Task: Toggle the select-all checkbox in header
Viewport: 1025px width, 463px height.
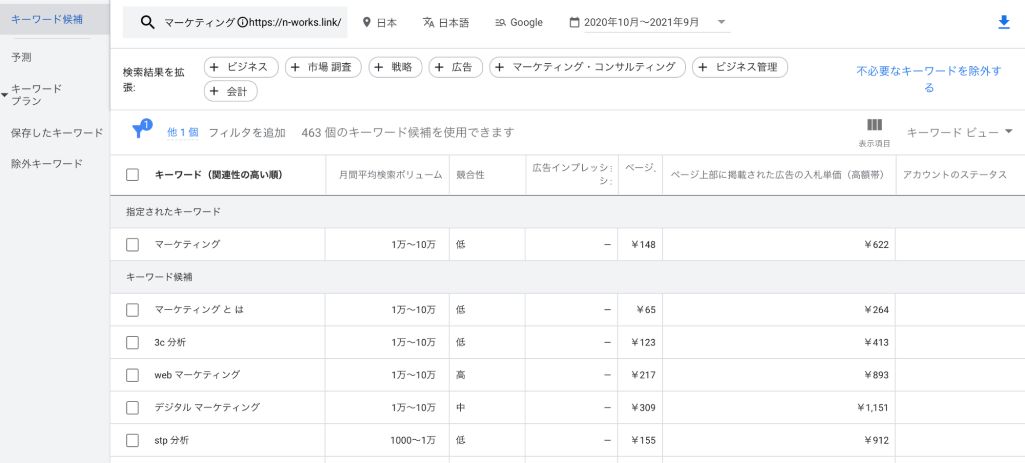Action: click(x=132, y=175)
